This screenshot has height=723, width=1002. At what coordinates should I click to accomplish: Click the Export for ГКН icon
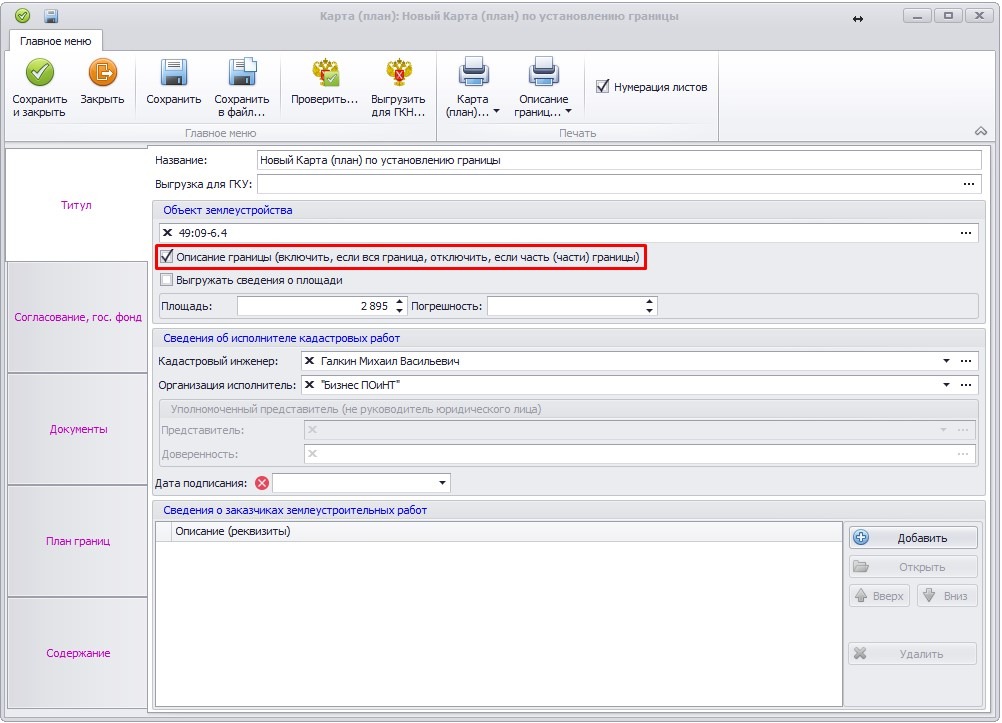coord(400,73)
